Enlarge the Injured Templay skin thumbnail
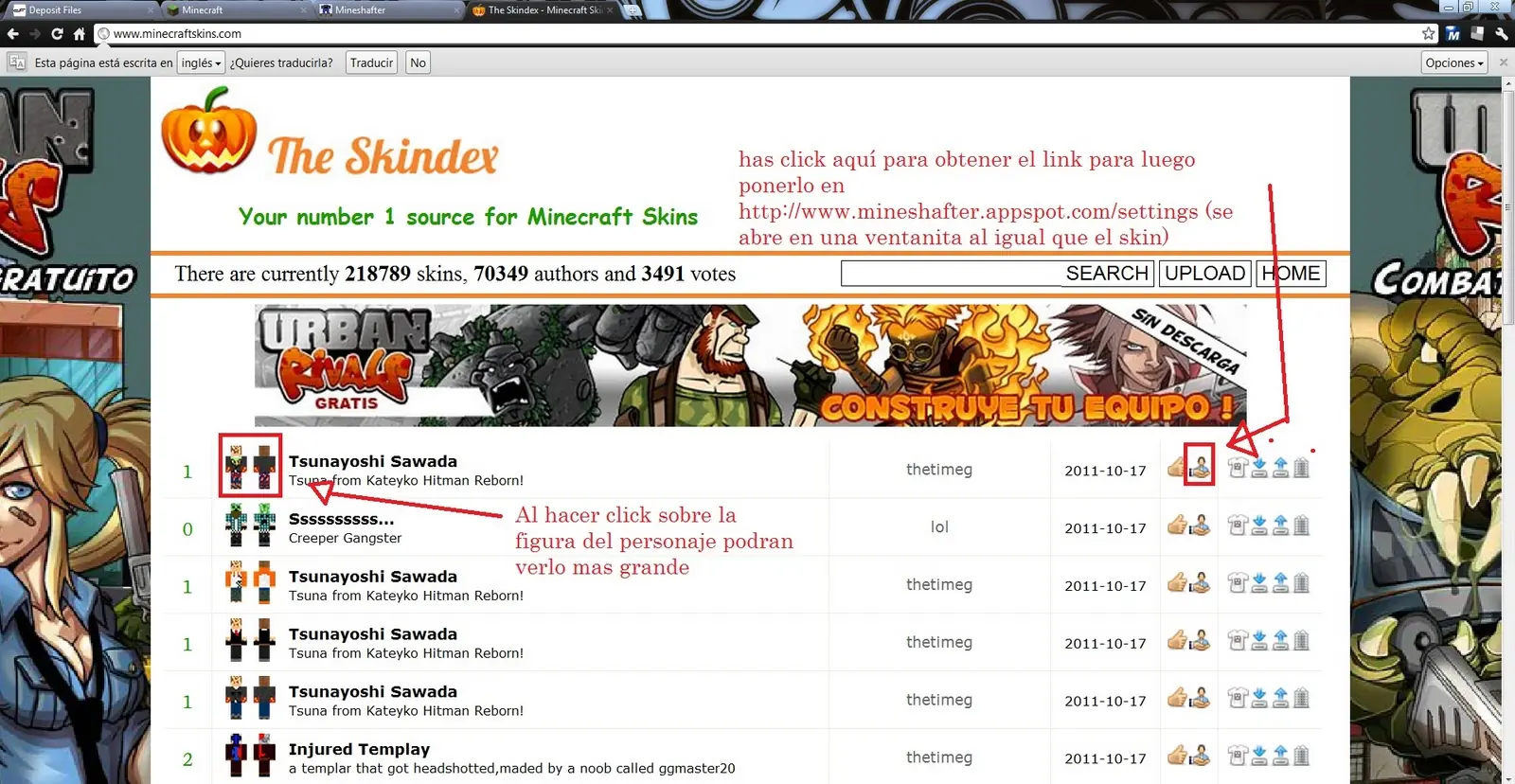 [x=250, y=756]
